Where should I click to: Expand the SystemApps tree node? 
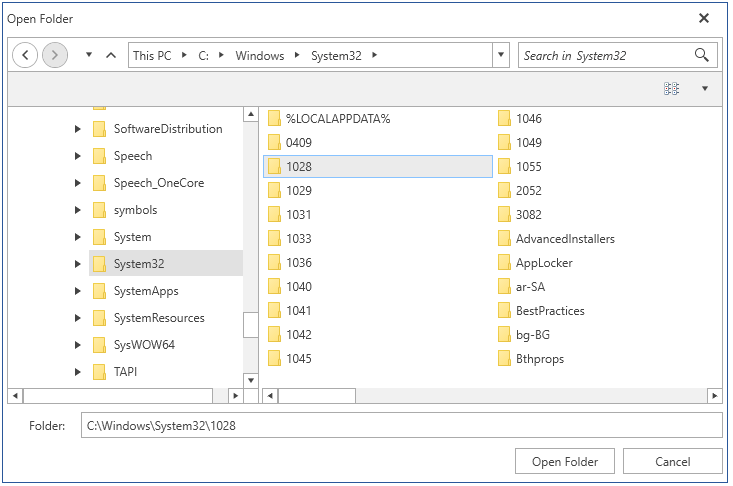point(78,291)
